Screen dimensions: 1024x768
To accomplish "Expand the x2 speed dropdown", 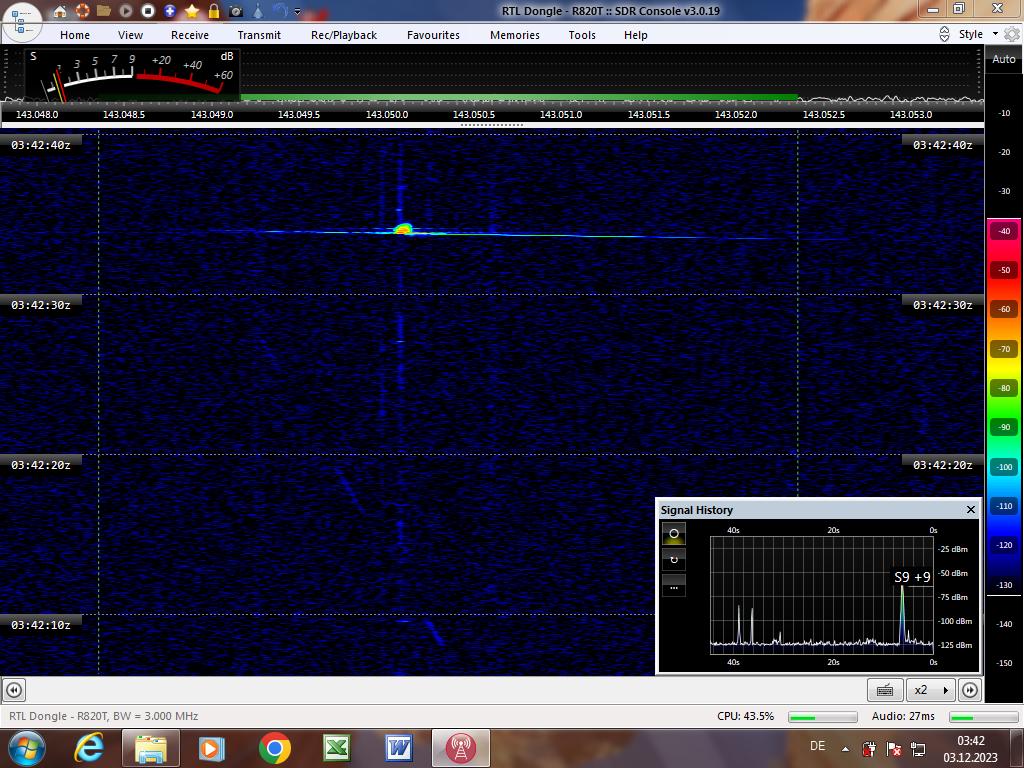I will 931,690.
